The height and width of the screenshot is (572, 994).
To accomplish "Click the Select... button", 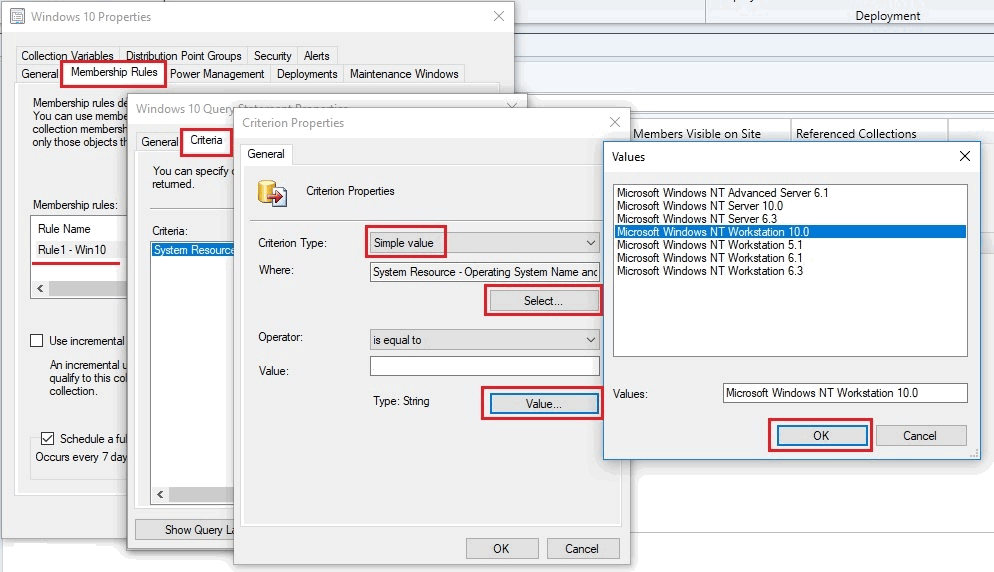I will (x=543, y=301).
